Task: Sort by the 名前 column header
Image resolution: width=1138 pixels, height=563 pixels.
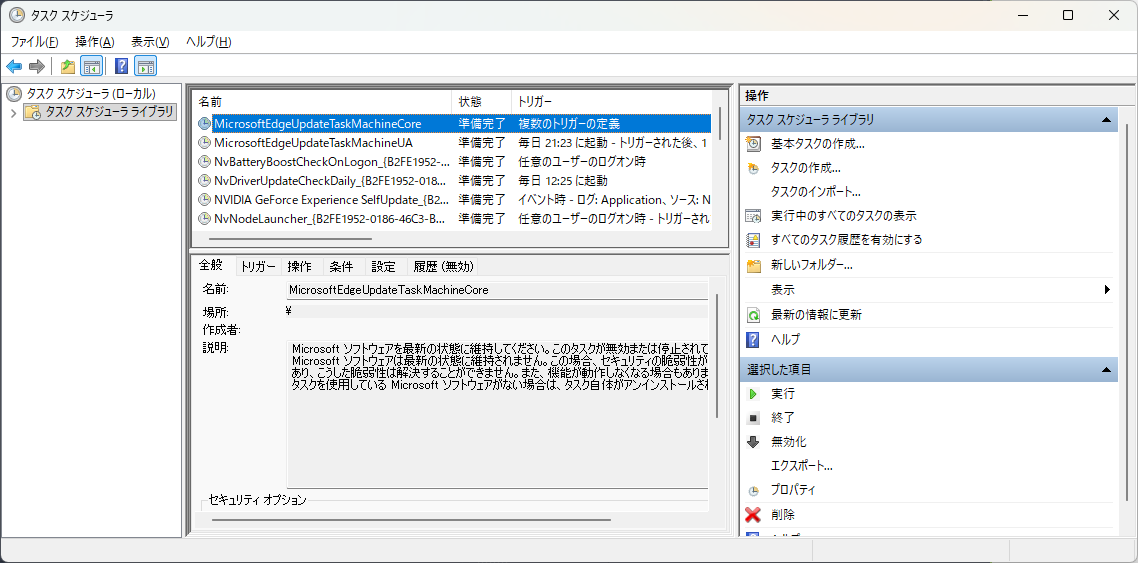Action: coord(322,102)
